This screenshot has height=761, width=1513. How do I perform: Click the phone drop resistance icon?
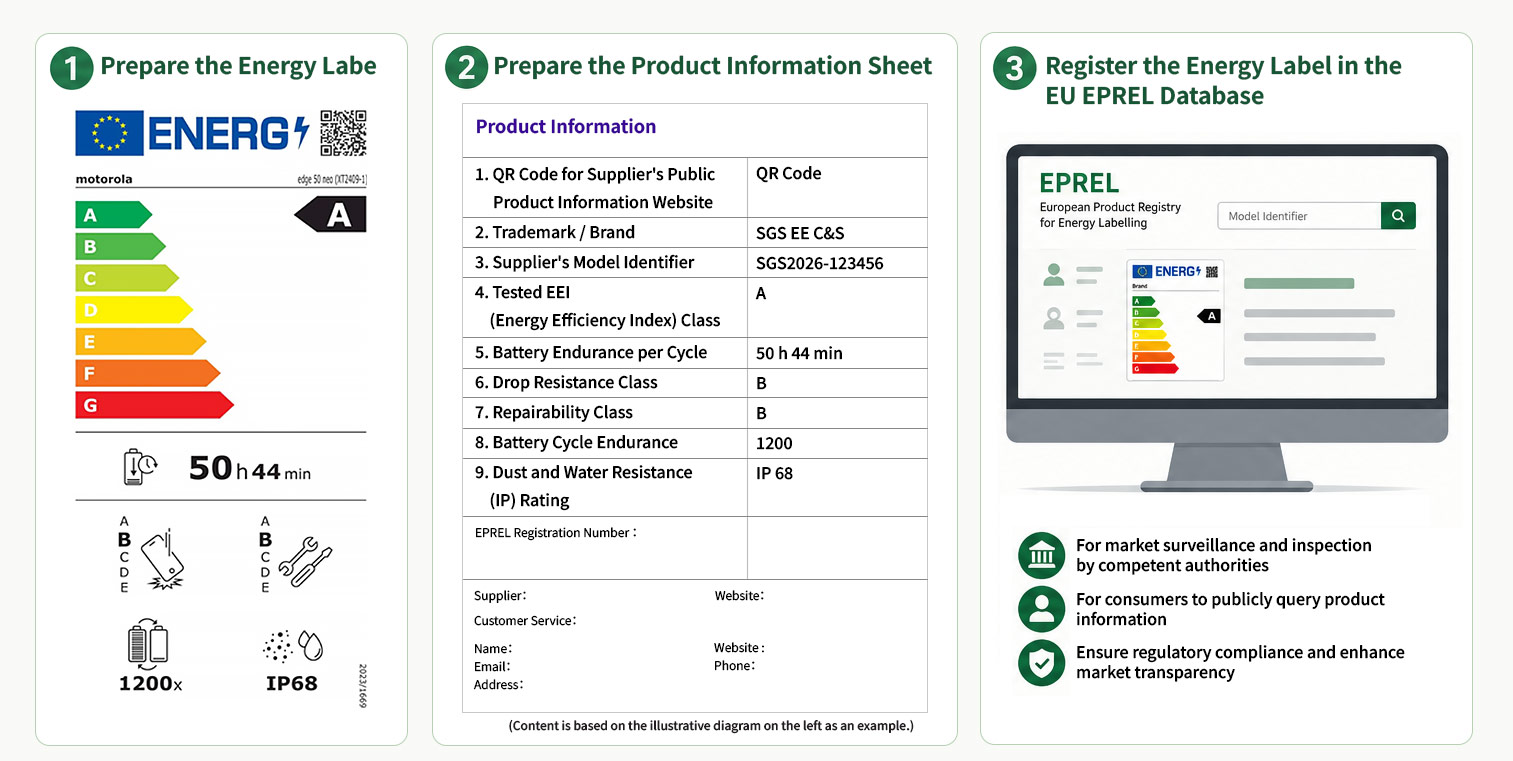[x=161, y=556]
